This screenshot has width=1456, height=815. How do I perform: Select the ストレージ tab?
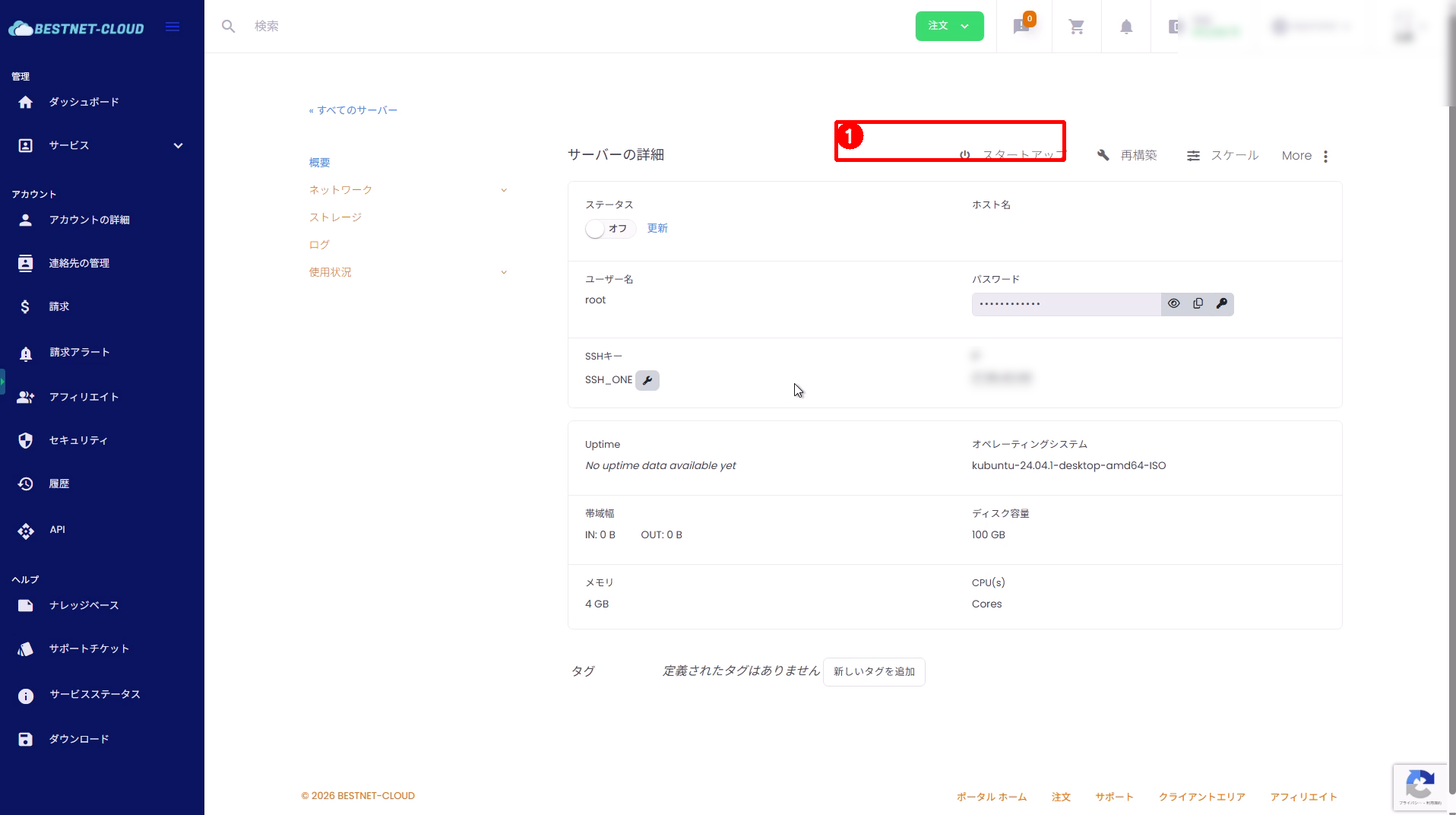click(x=335, y=217)
